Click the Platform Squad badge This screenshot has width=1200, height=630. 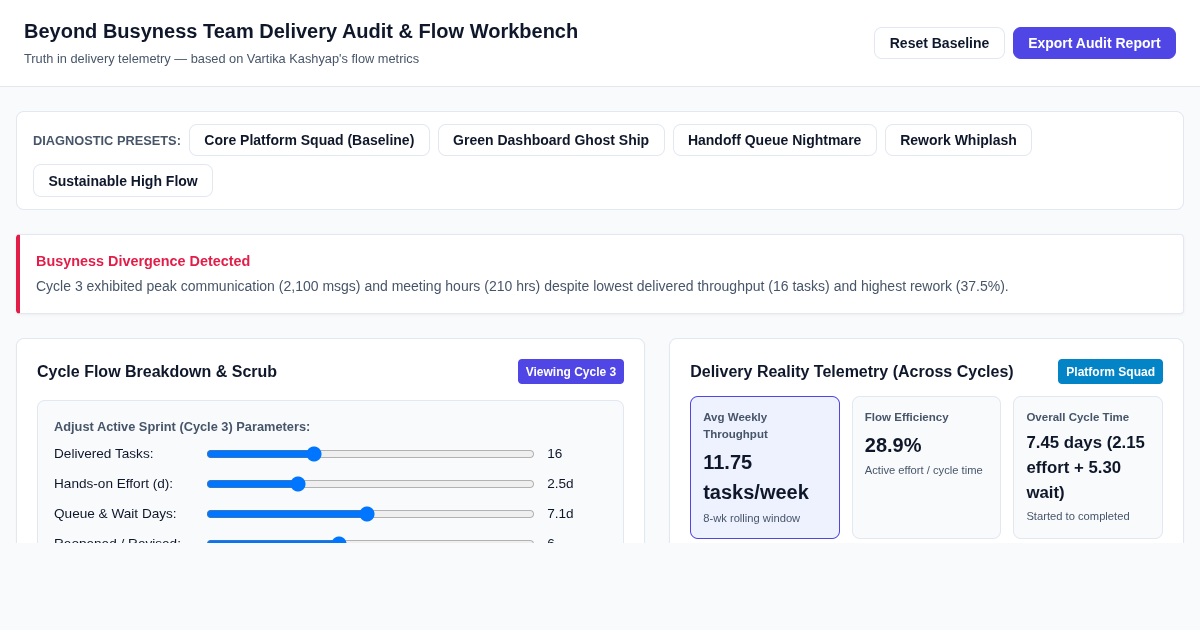pyautogui.click(x=1110, y=372)
